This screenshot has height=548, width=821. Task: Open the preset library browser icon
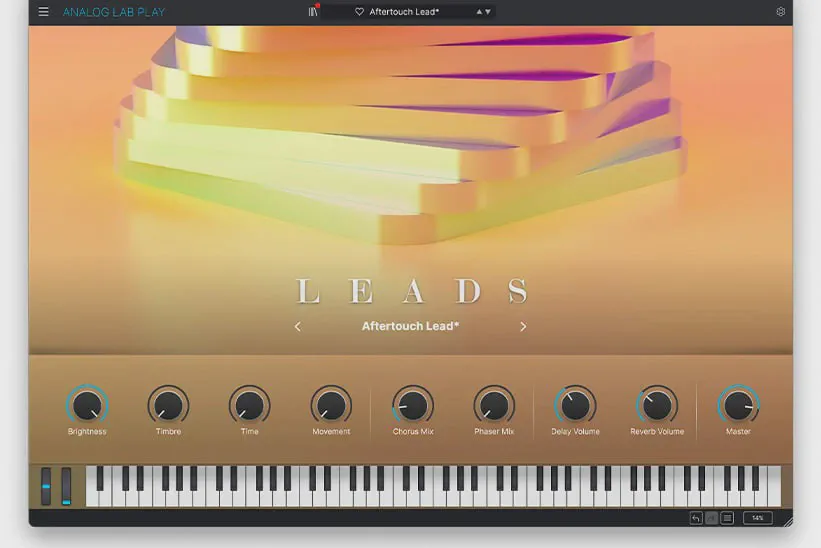click(x=313, y=12)
